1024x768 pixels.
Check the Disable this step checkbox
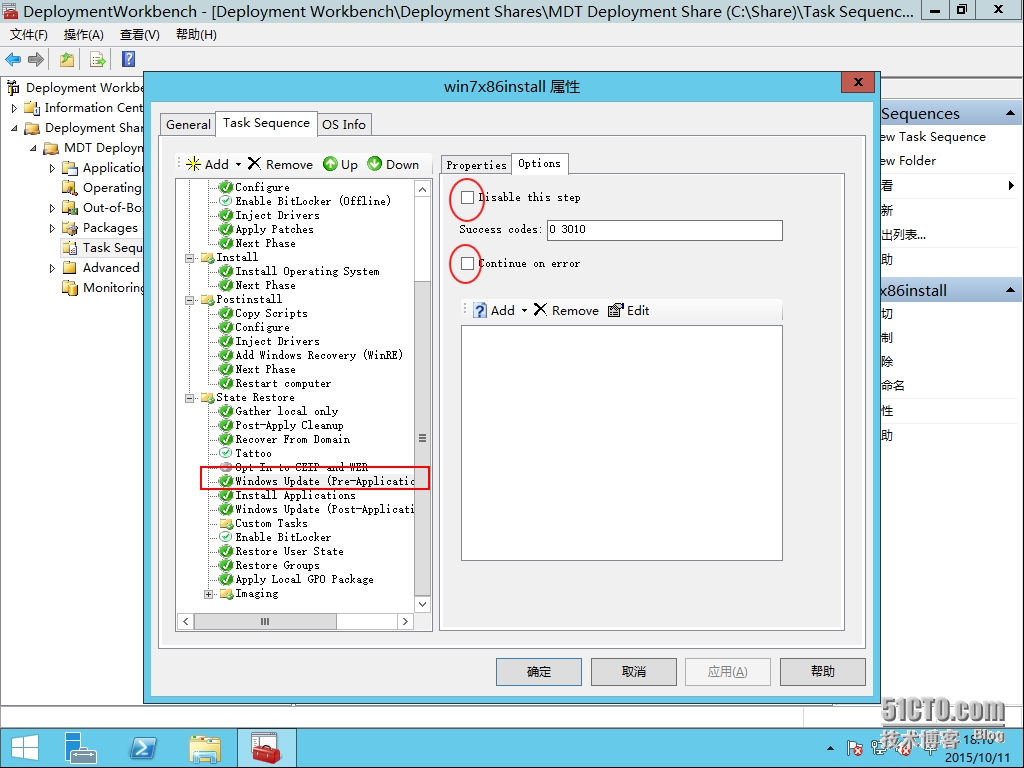467,197
